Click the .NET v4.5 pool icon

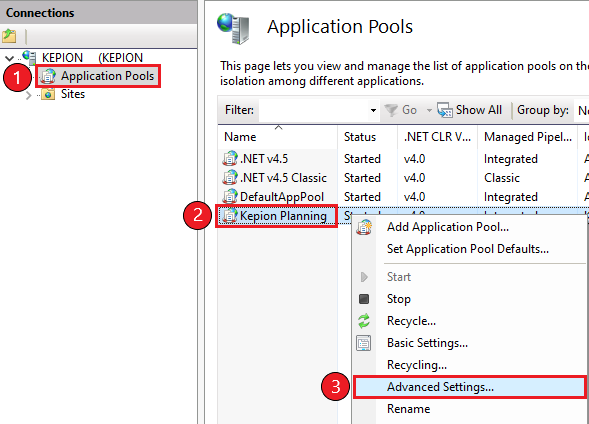pyautogui.click(x=230, y=158)
